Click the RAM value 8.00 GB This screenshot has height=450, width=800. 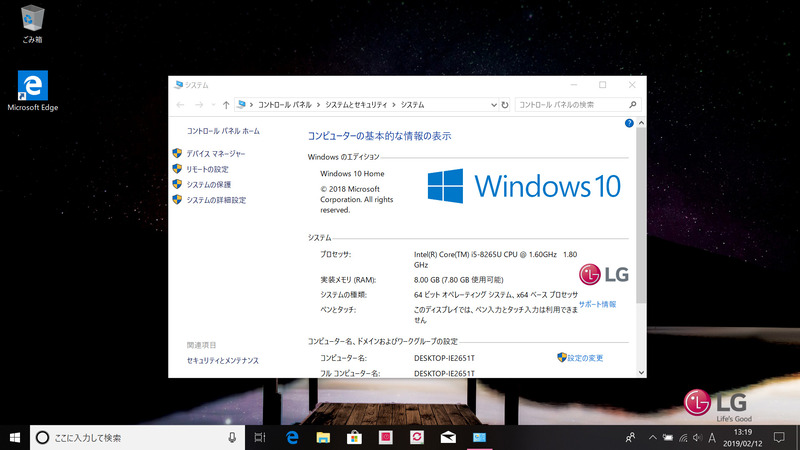click(x=458, y=280)
